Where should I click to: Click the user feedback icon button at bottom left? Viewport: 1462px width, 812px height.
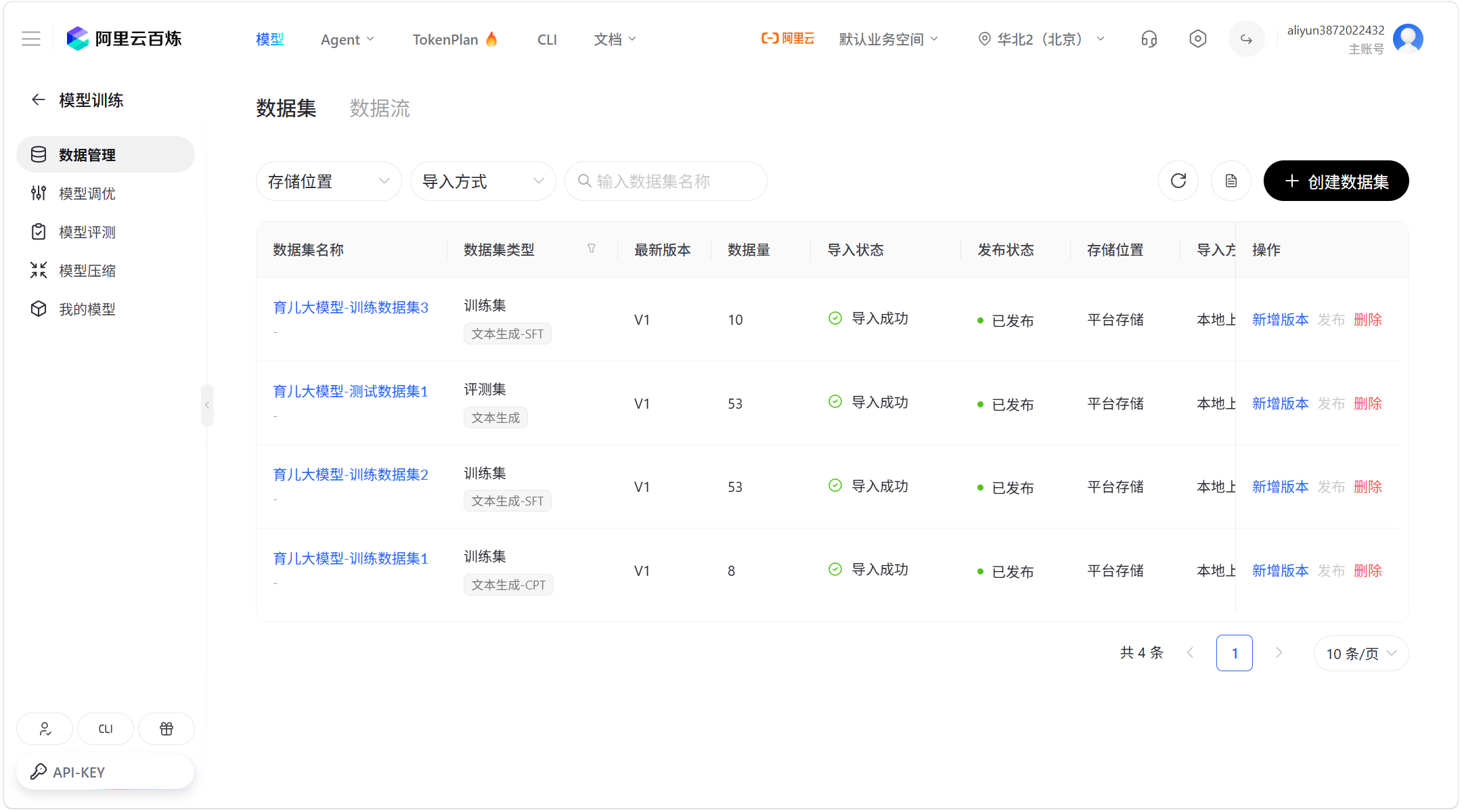45,729
